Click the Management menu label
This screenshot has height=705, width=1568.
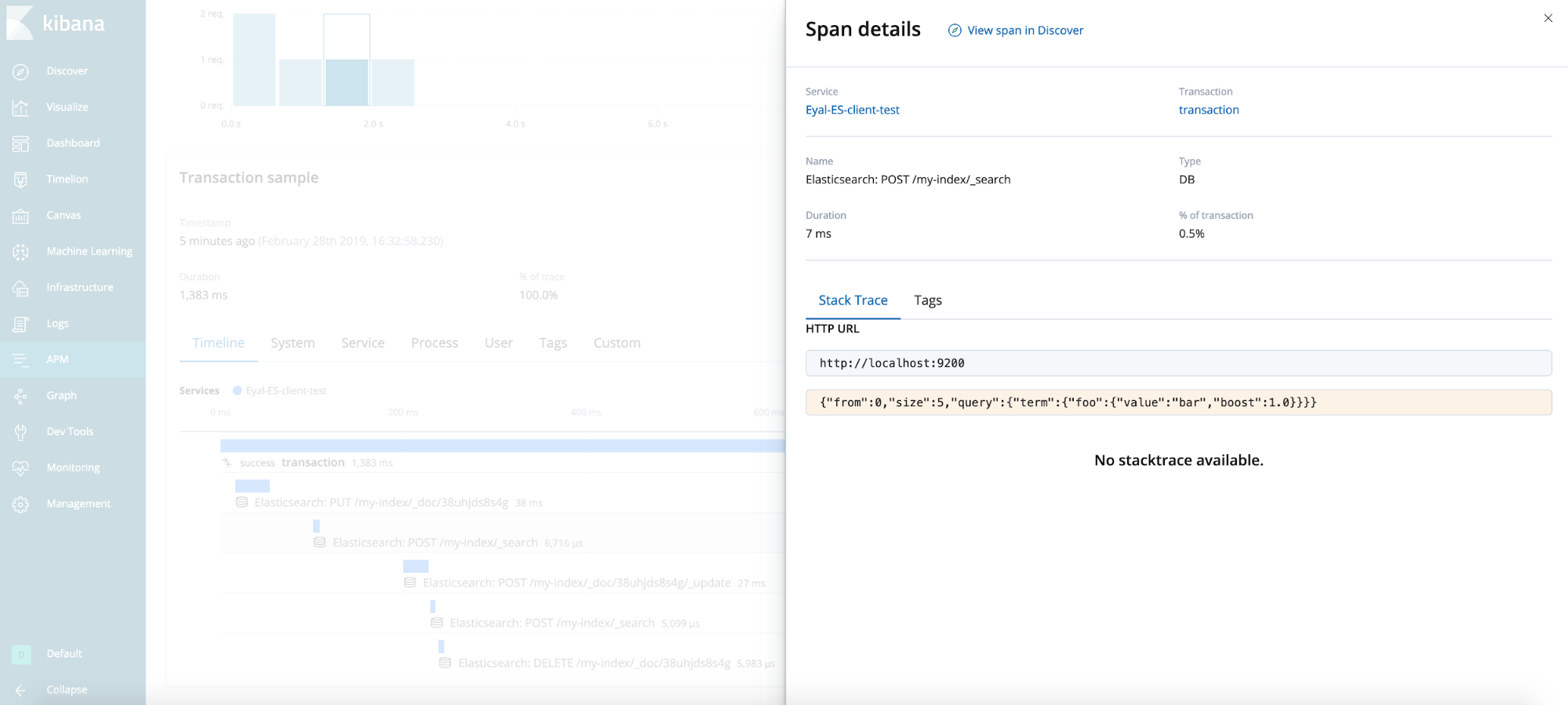pyautogui.click(x=78, y=504)
